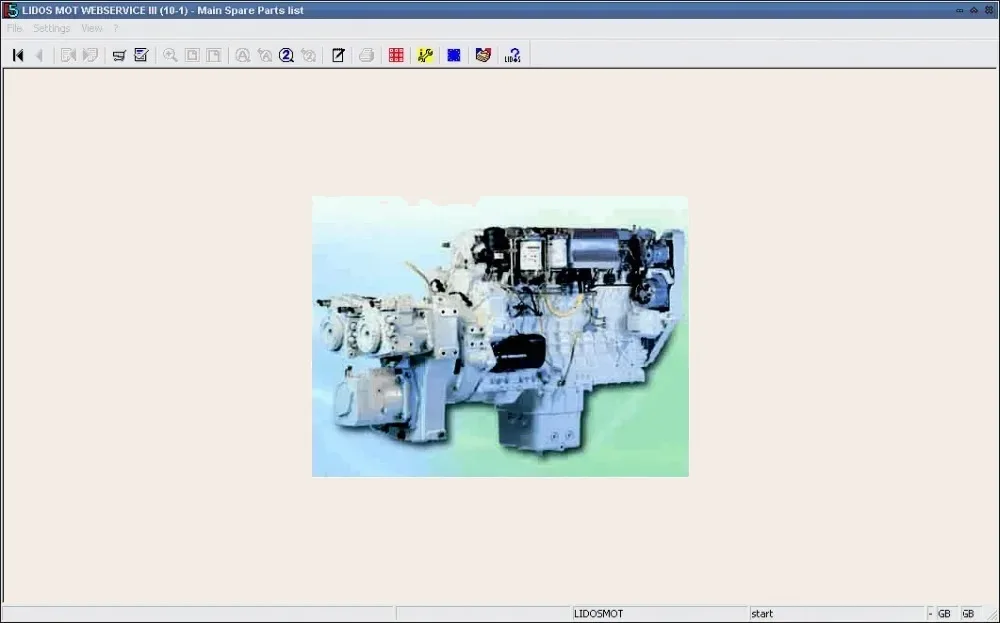Click the grayed circled A search icon
The image size is (1000, 623).
pyautogui.click(x=242, y=55)
